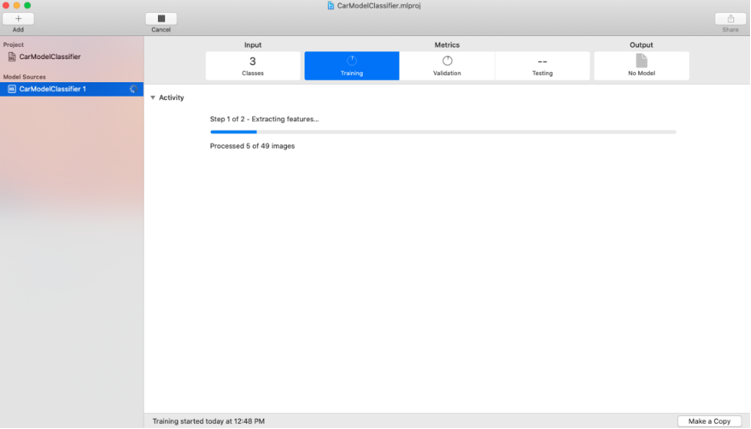Switch to the Testing metrics tab
The image size is (751, 429).
click(x=542, y=66)
